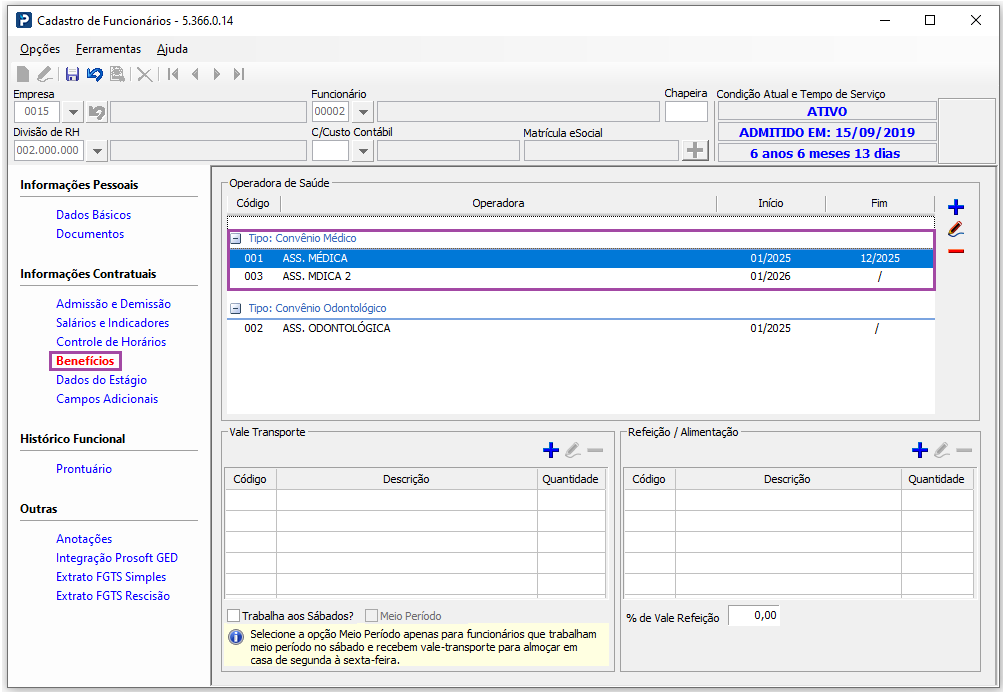Remove the selected Operadora de Saúde entry
Image resolution: width=1006 pixels, height=693 pixels.
[956, 251]
